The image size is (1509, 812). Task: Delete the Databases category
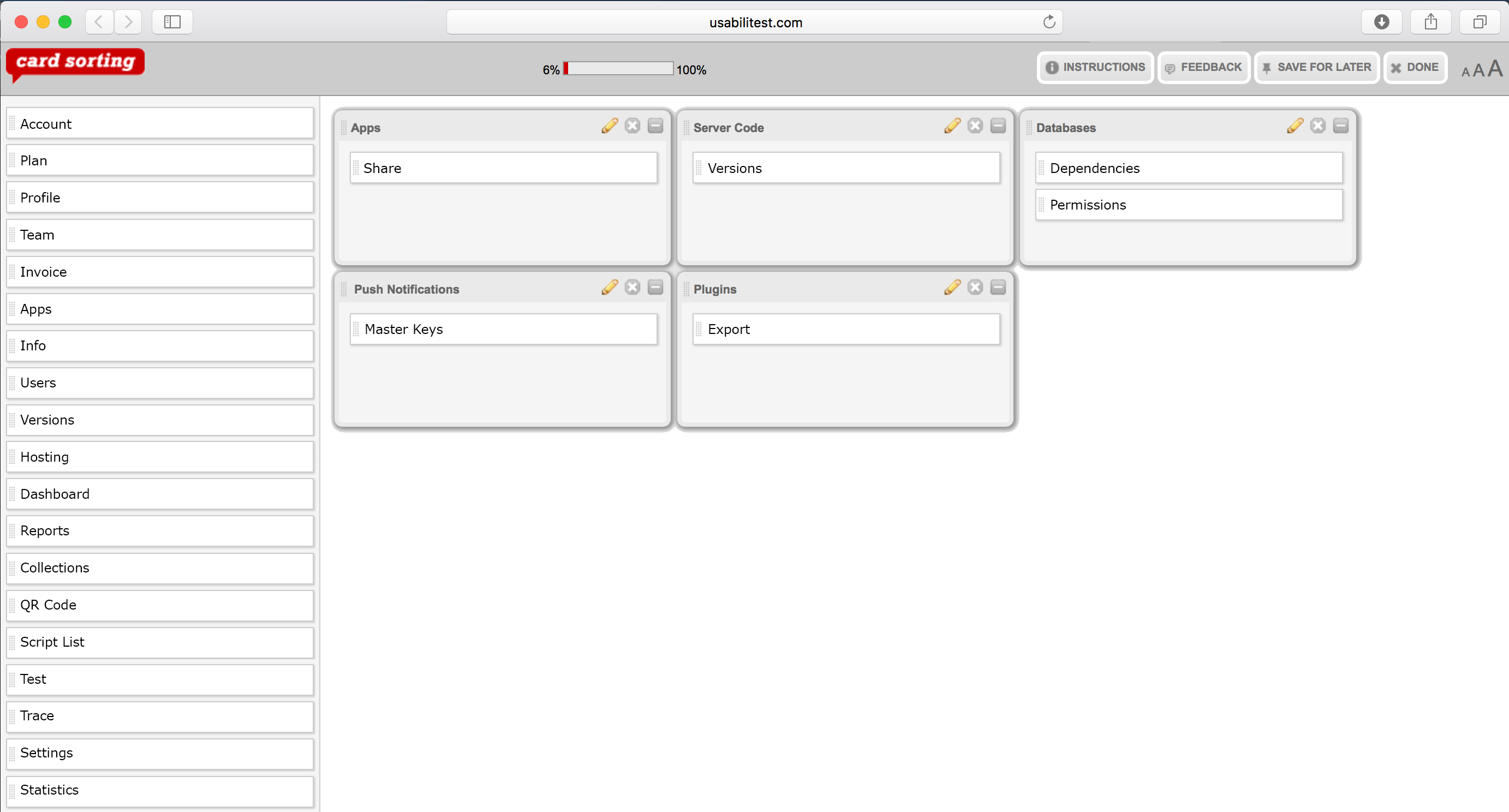1318,126
